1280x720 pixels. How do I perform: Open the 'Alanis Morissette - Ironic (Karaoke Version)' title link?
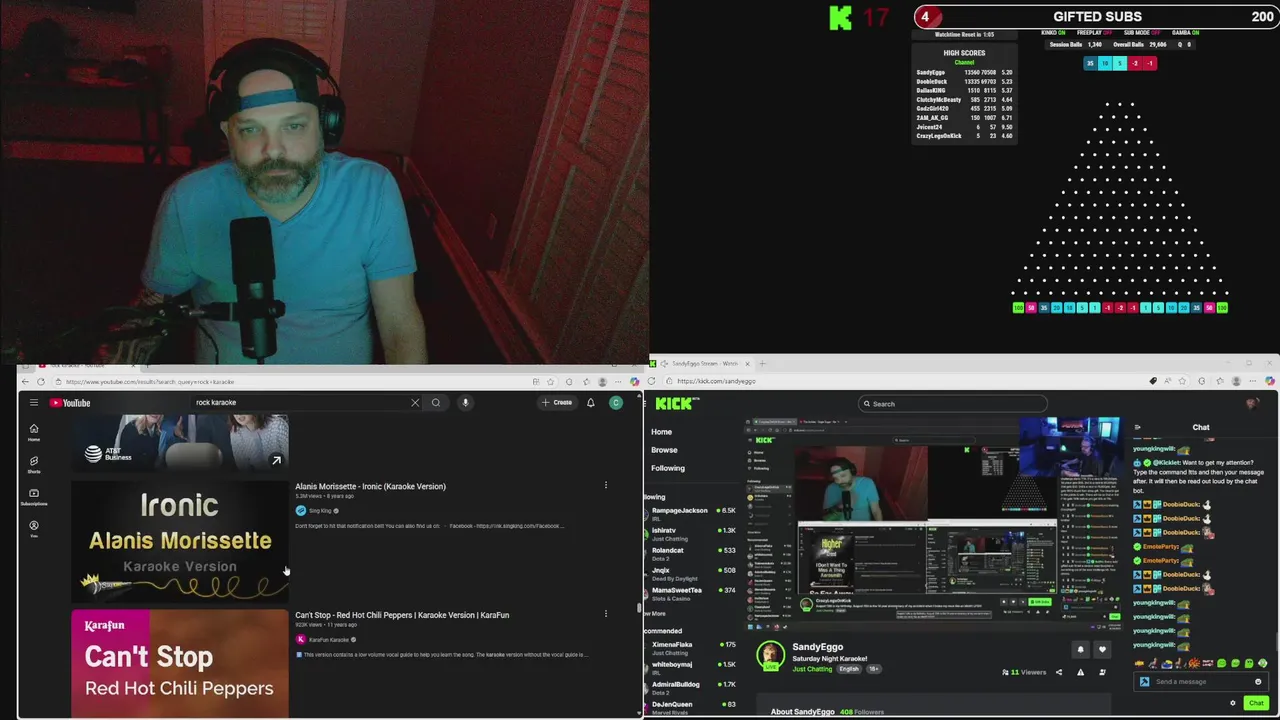(370, 486)
